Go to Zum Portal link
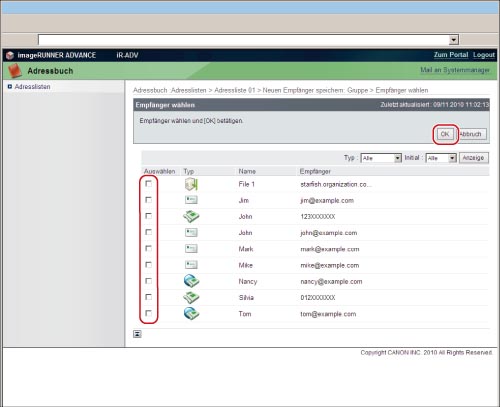The width and height of the screenshot is (500, 407). coord(451,55)
